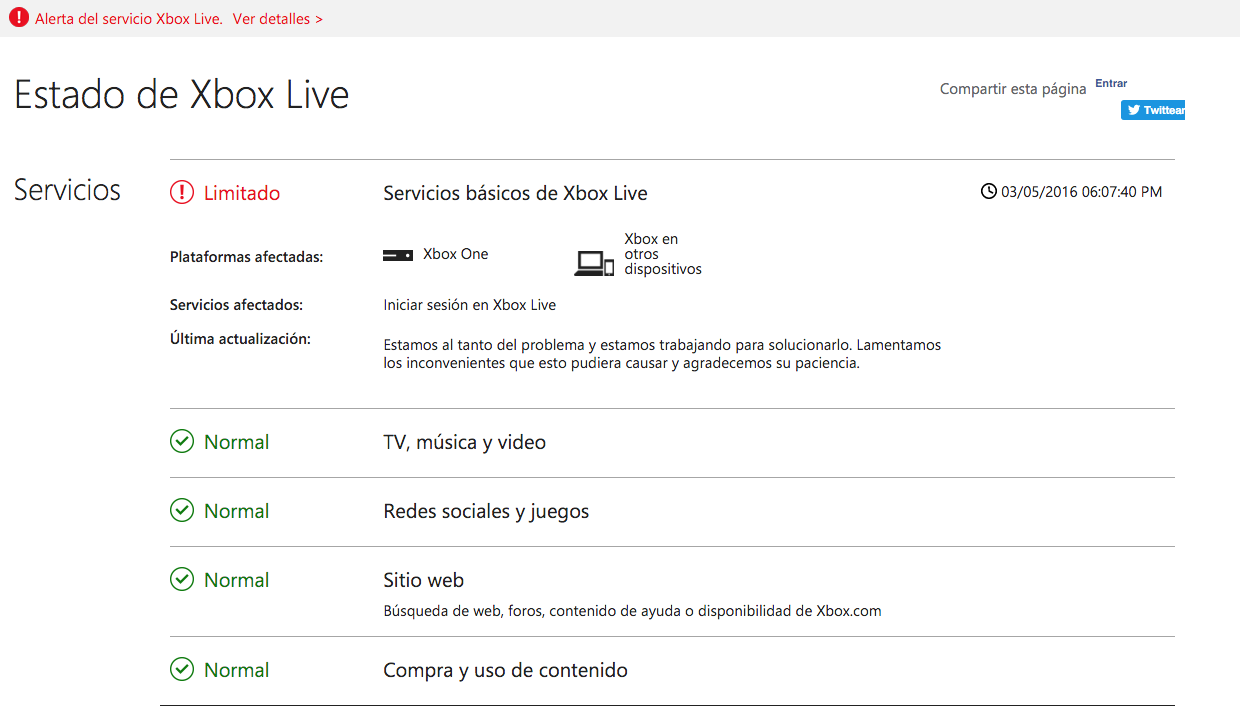This screenshot has height=719, width=1240.
Task: Open the Ver detalles alert link
Action: (277, 19)
